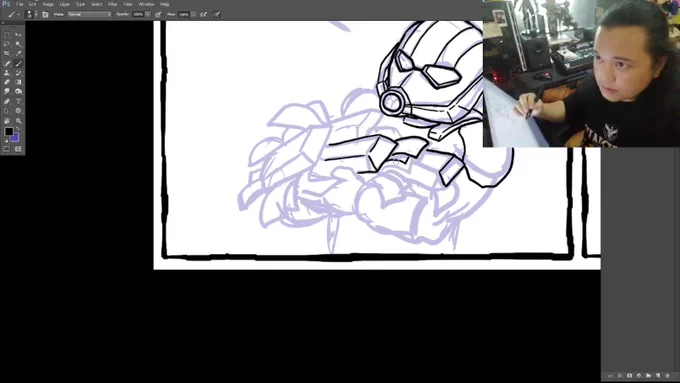The image size is (680, 383).
Task: Click the Opacity value field
Action: 138,14
